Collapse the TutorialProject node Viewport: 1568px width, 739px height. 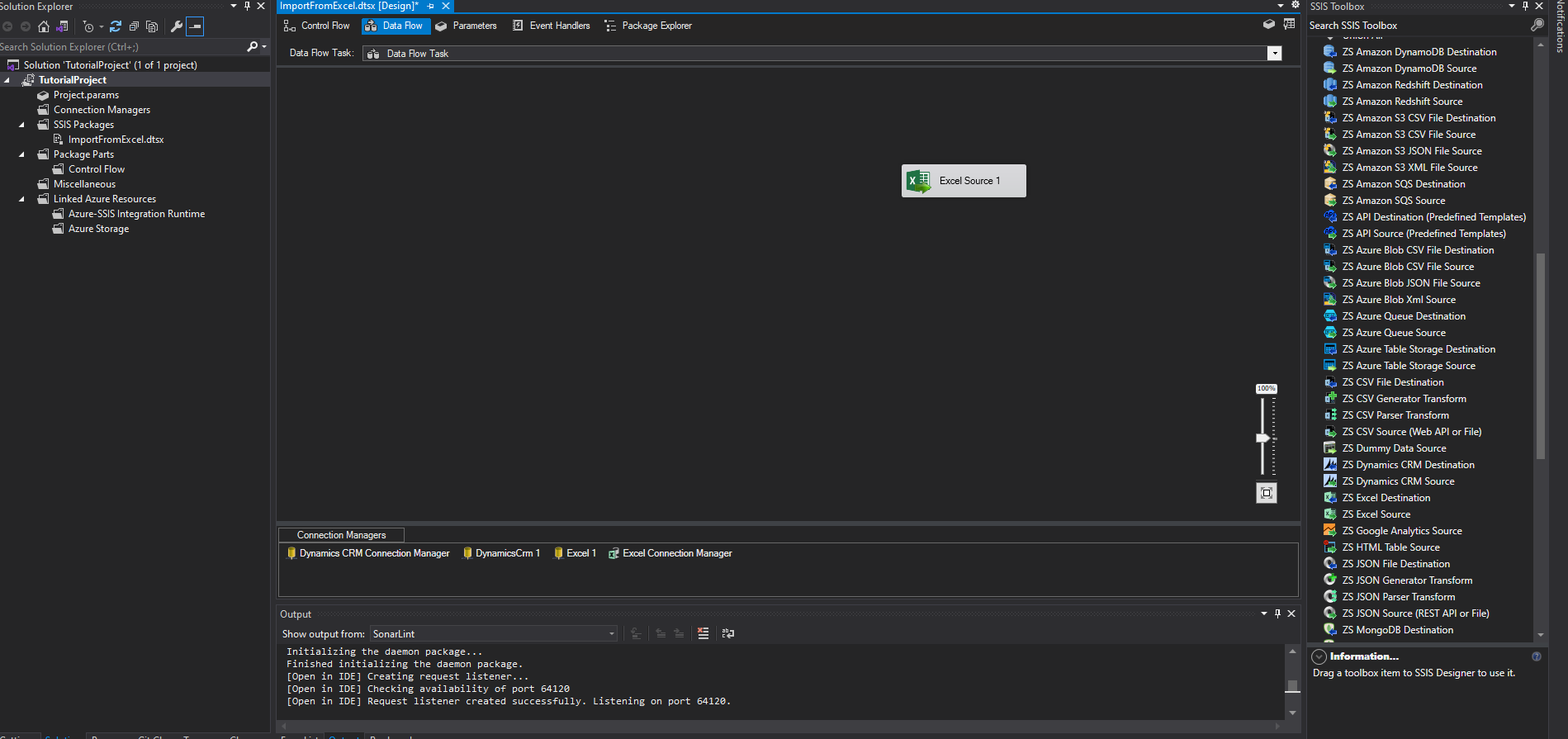[7, 80]
